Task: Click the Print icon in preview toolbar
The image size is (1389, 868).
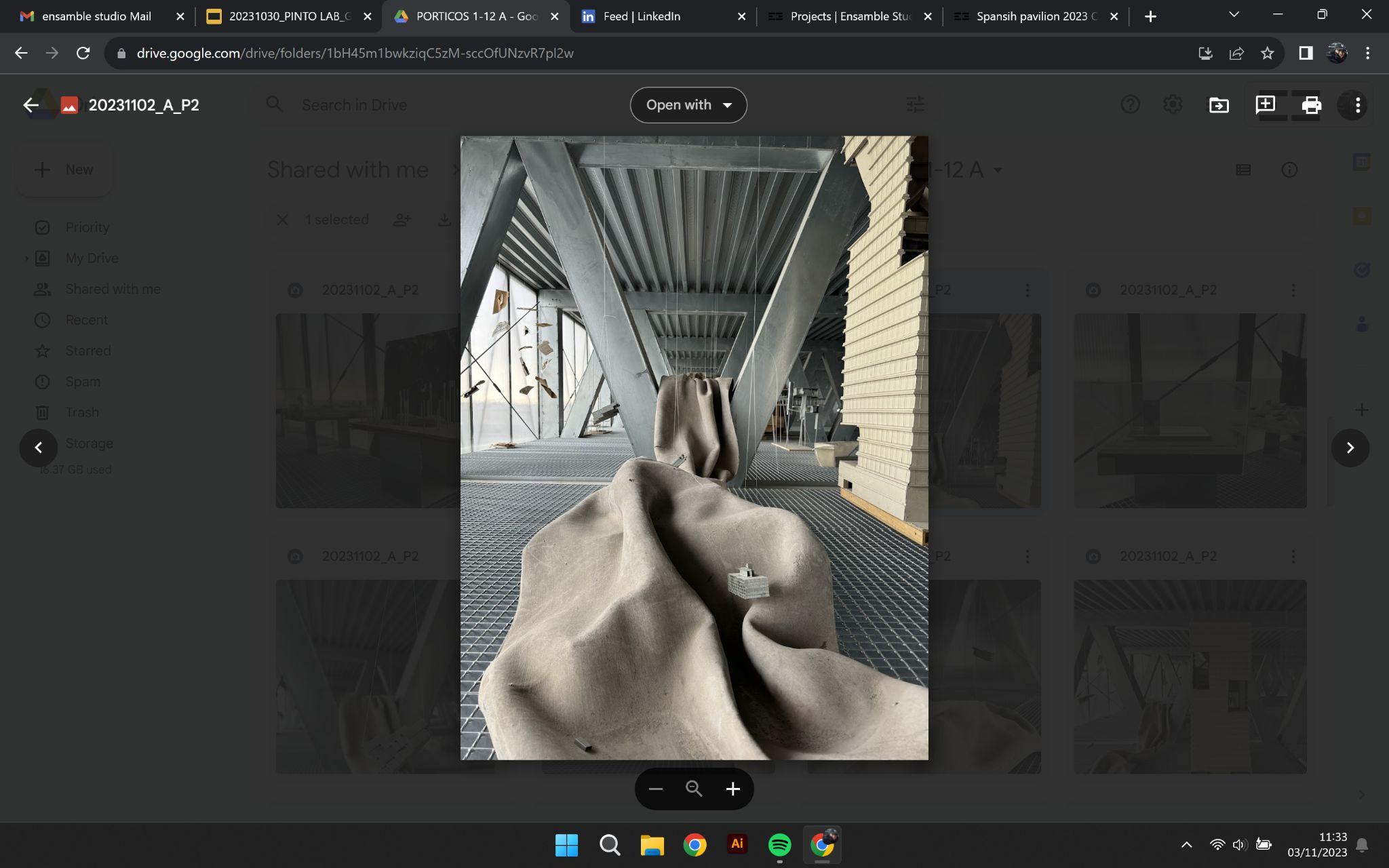Action: pos(1311,105)
